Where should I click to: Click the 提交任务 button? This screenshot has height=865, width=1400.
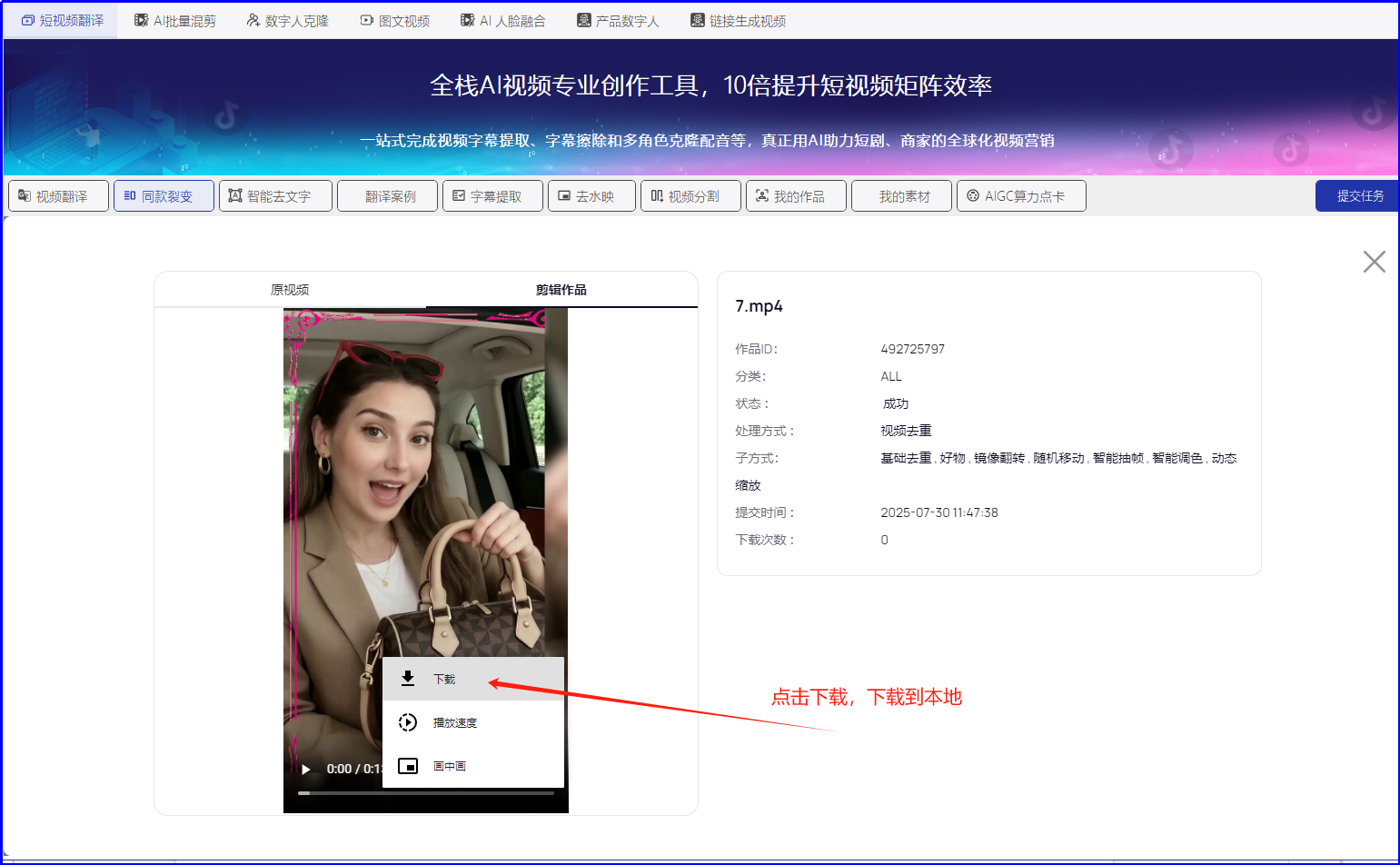pyautogui.click(x=1359, y=196)
